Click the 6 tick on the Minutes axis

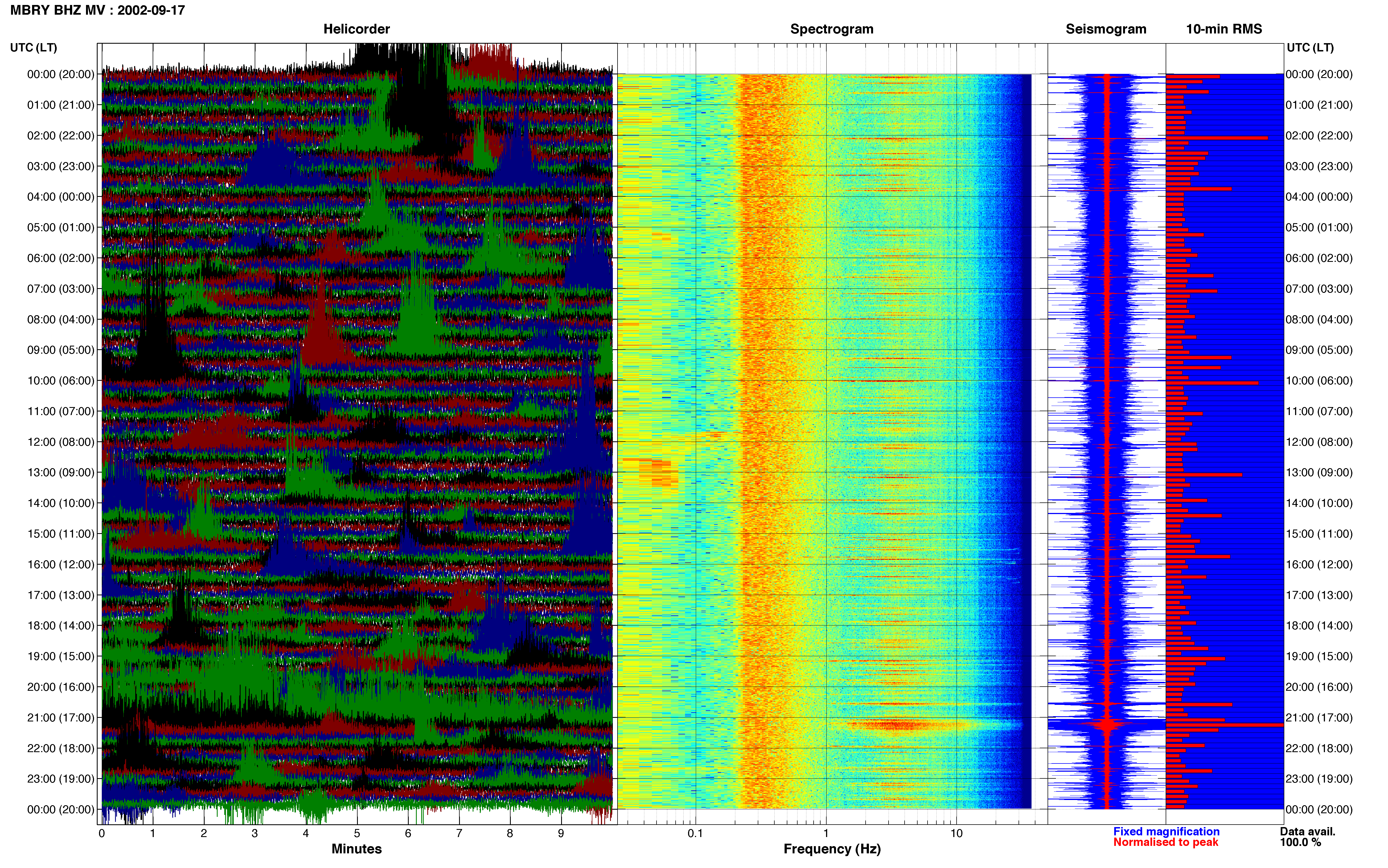pos(408,833)
